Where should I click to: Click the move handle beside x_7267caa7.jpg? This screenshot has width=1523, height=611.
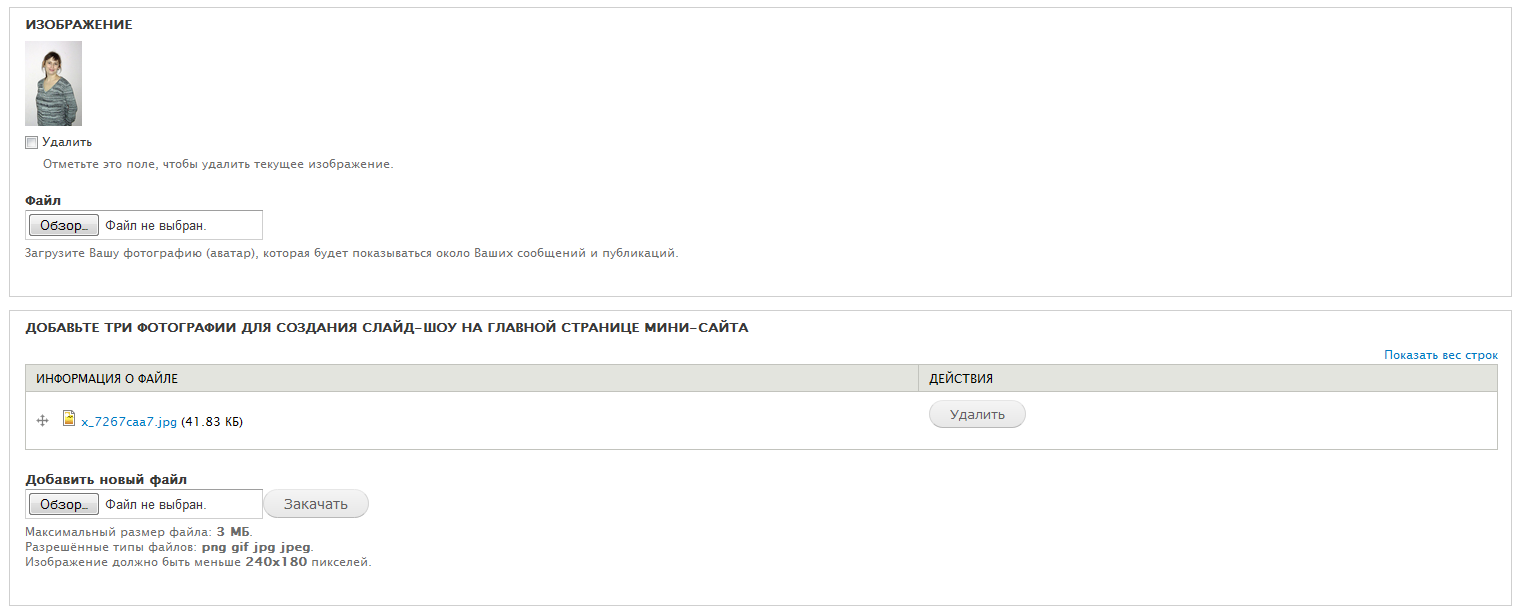(43, 421)
